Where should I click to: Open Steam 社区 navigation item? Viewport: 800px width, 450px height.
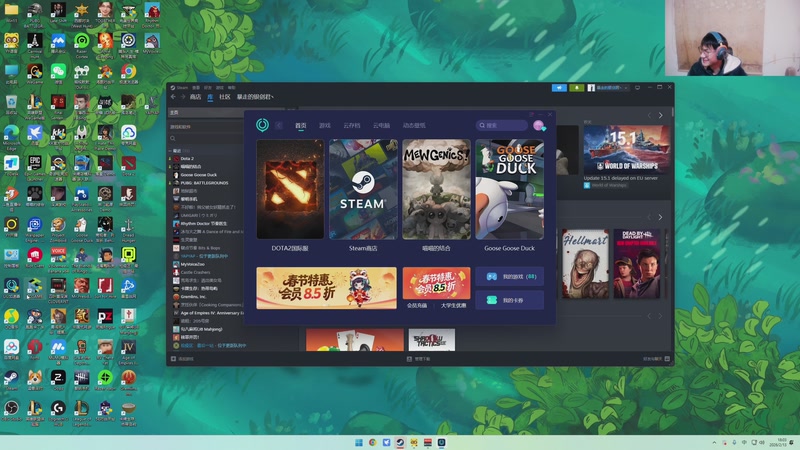point(224,97)
